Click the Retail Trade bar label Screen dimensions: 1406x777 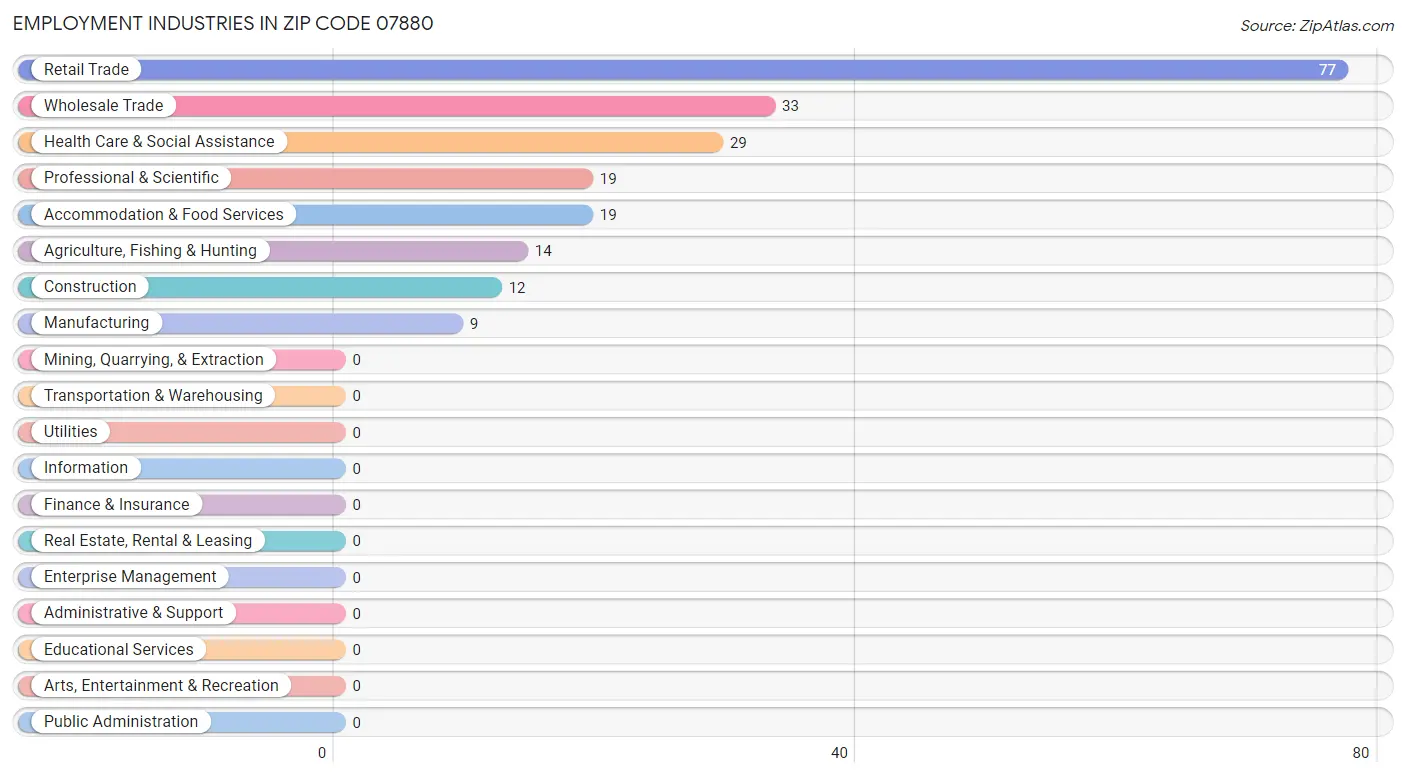click(x=86, y=69)
